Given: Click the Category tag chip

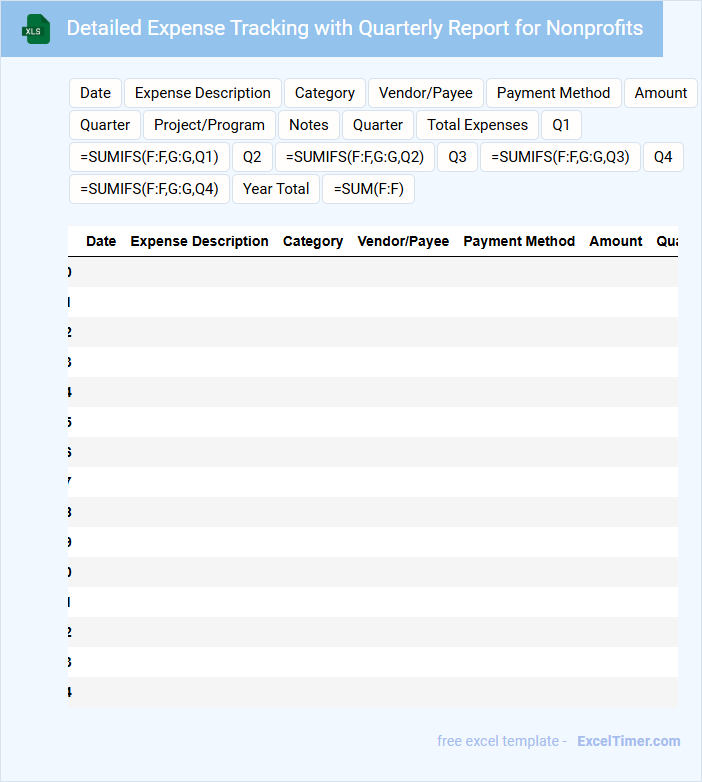Looking at the screenshot, I should coord(325,93).
